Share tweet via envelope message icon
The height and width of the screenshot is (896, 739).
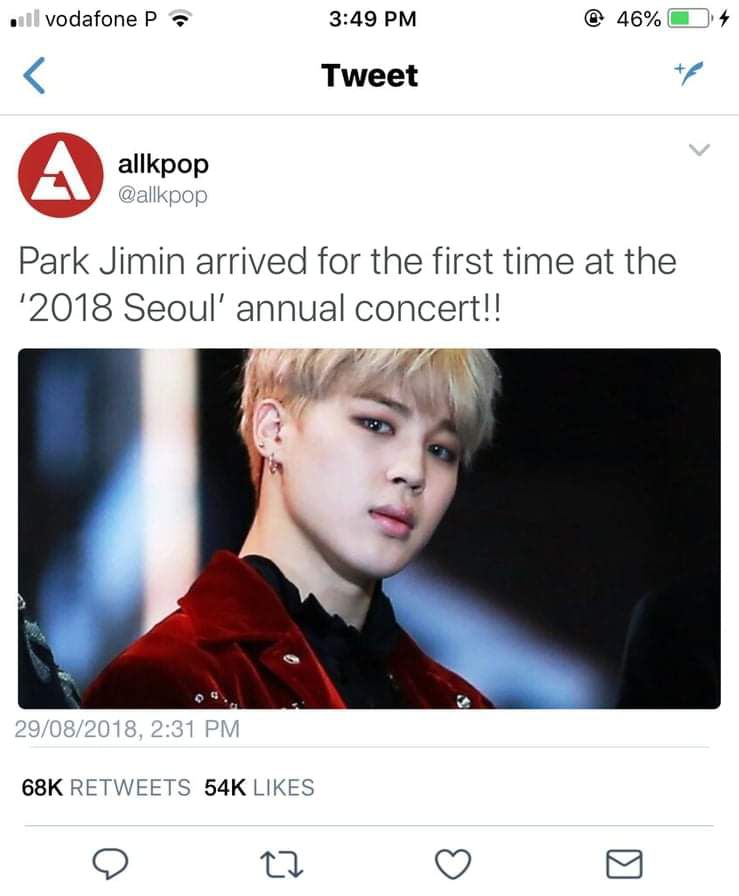pos(624,863)
